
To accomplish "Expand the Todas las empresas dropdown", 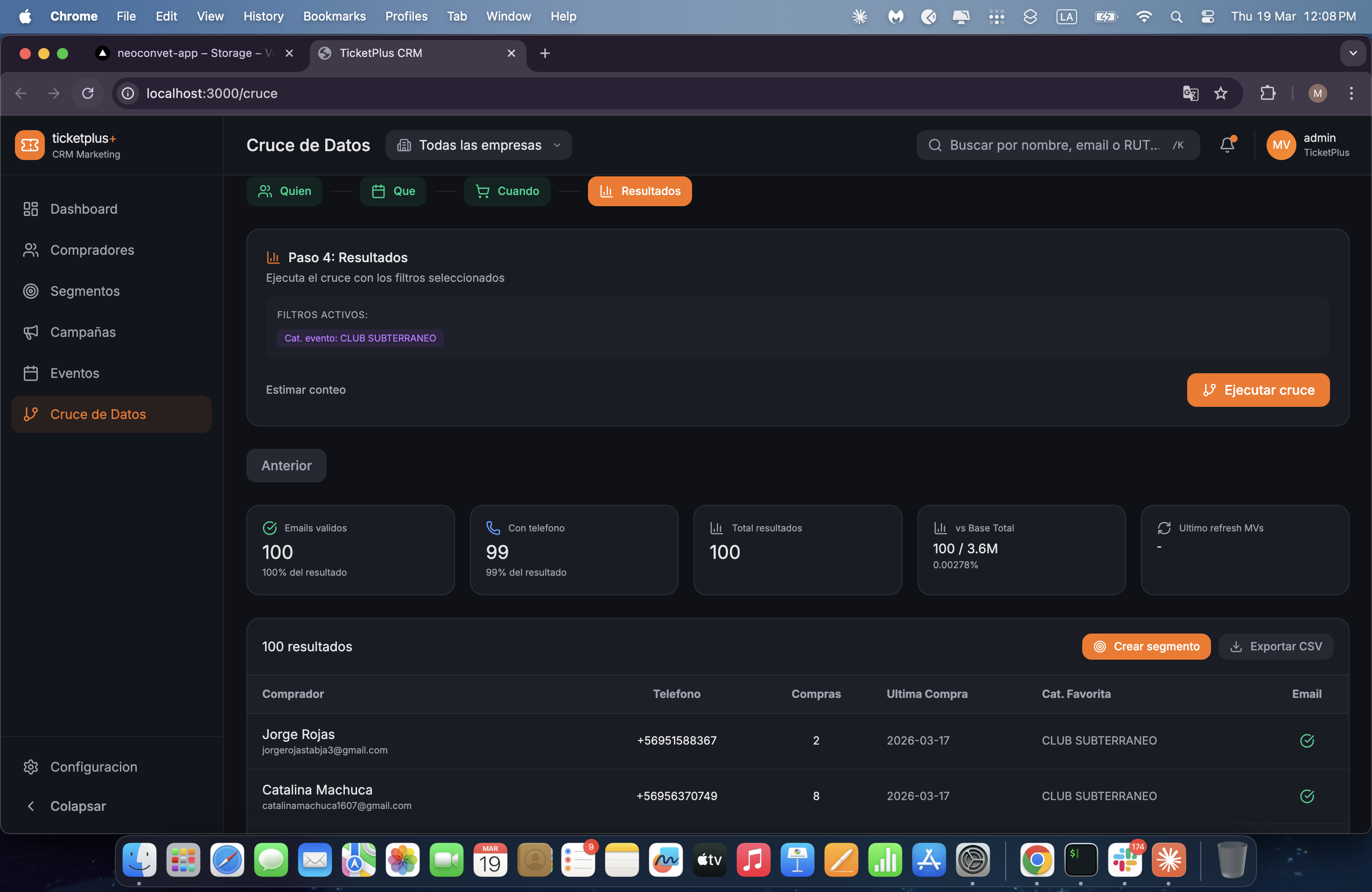I will [x=478, y=145].
